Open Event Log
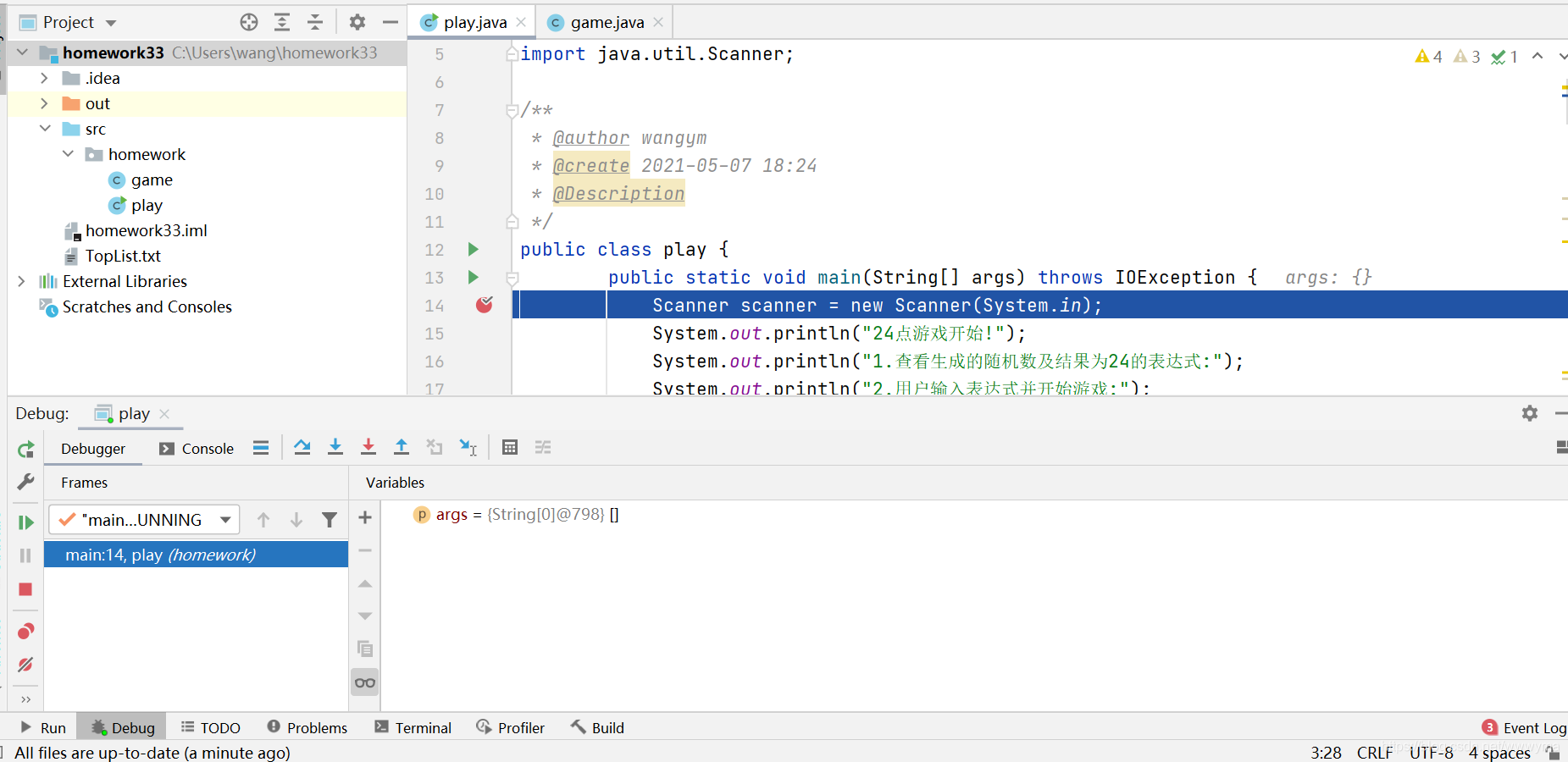Screen dimensions: 1568x762 tap(1524, 728)
